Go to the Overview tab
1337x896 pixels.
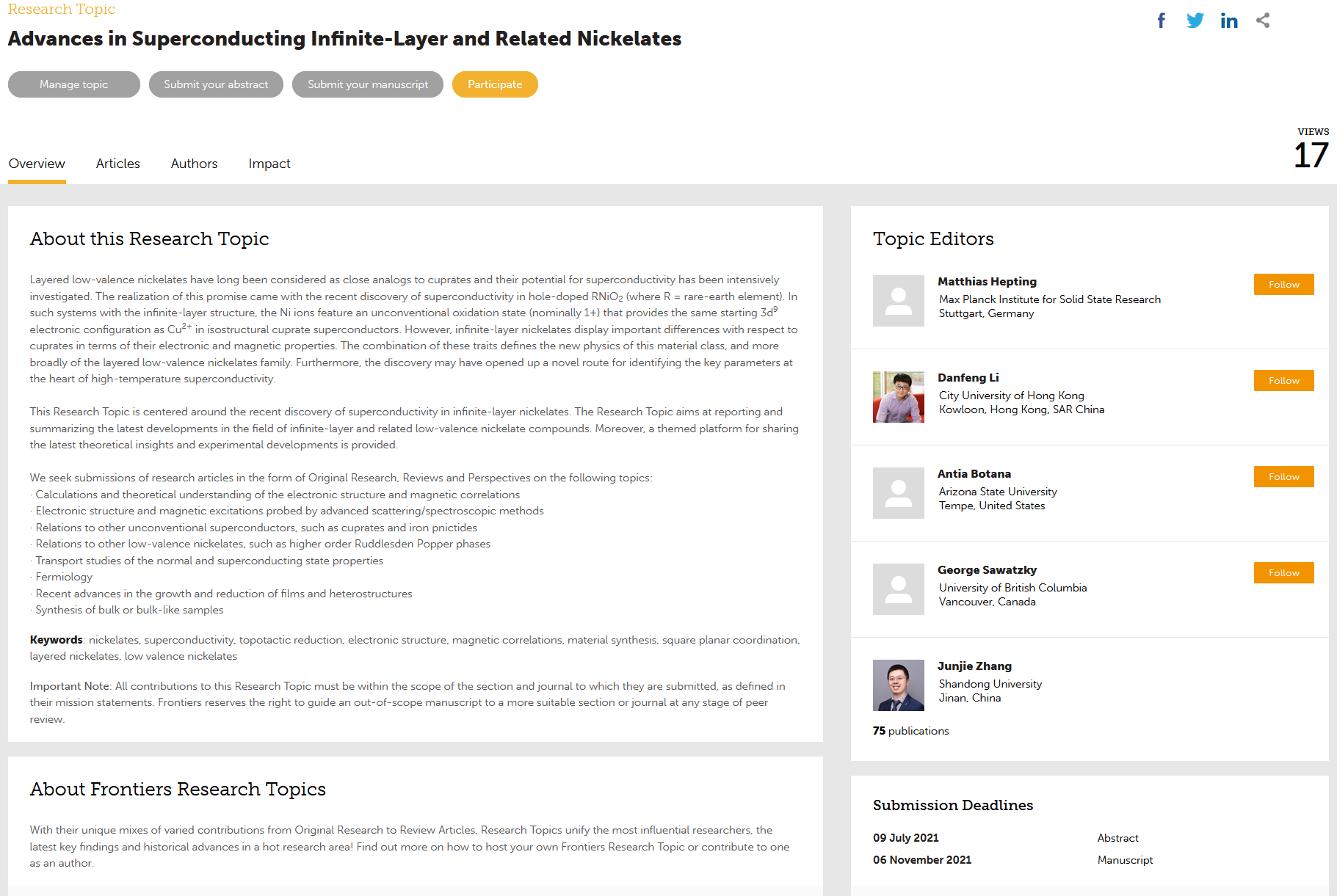[x=37, y=164]
